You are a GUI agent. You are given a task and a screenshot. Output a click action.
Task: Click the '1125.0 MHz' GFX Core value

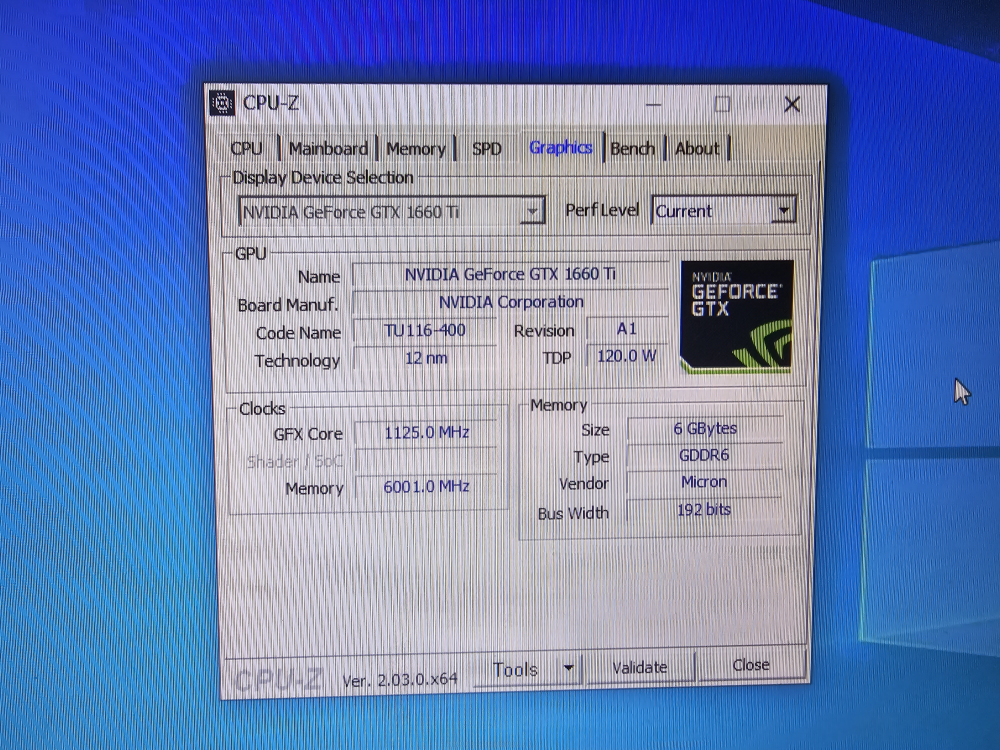[426, 432]
